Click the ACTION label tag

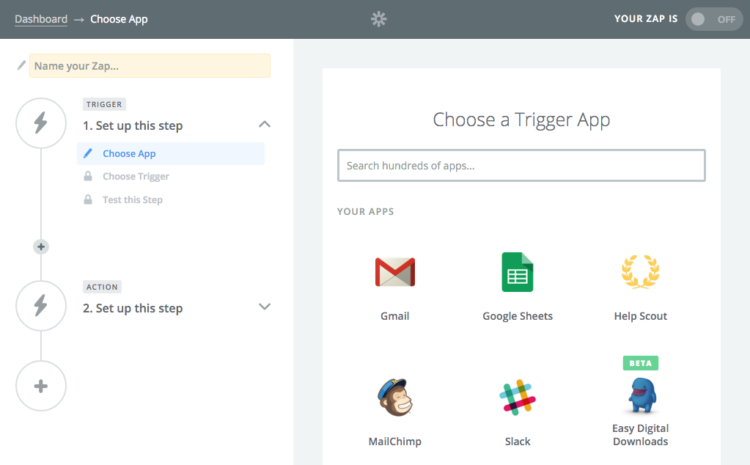tap(102, 287)
